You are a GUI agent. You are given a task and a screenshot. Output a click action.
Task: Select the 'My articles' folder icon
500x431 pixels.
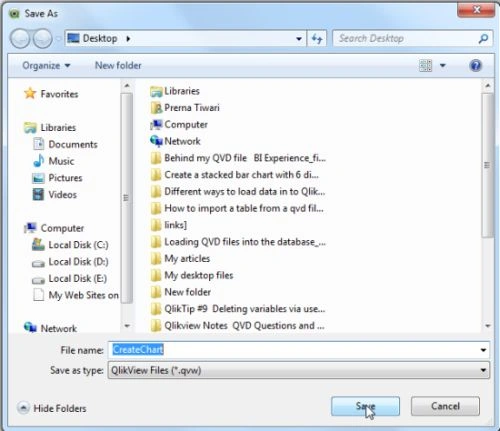click(156, 258)
